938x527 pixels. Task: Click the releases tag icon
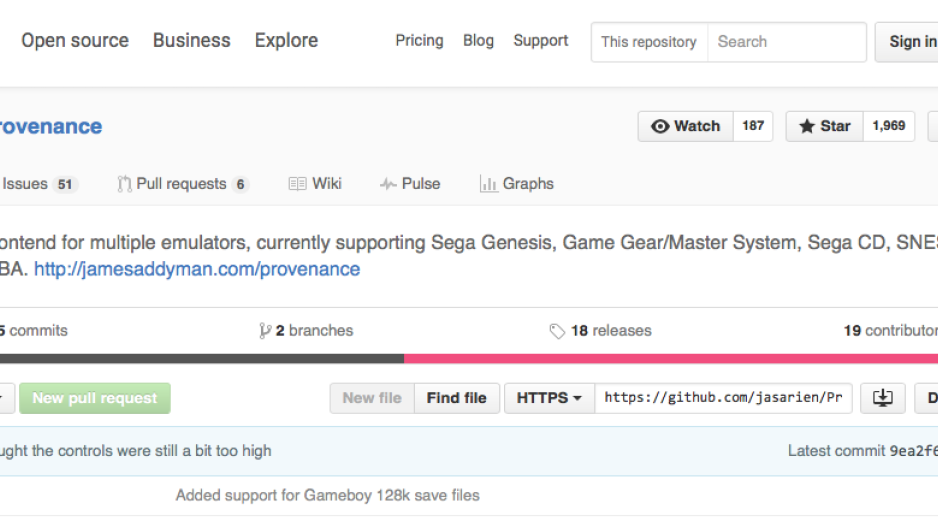coord(557,331)
